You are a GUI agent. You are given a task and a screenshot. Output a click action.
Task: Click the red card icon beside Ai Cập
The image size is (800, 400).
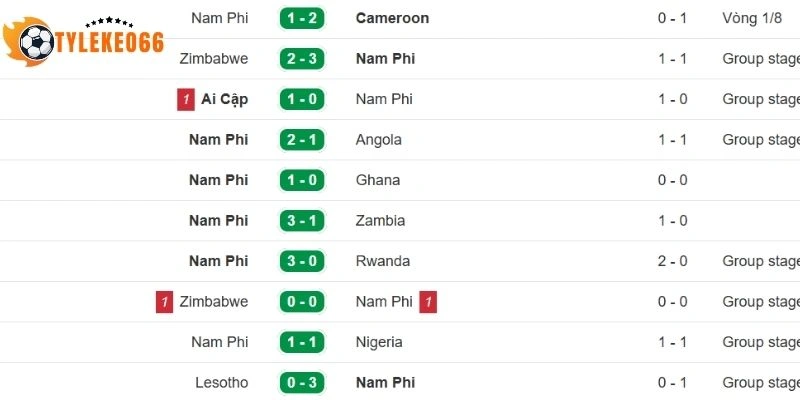coord(186,99)
